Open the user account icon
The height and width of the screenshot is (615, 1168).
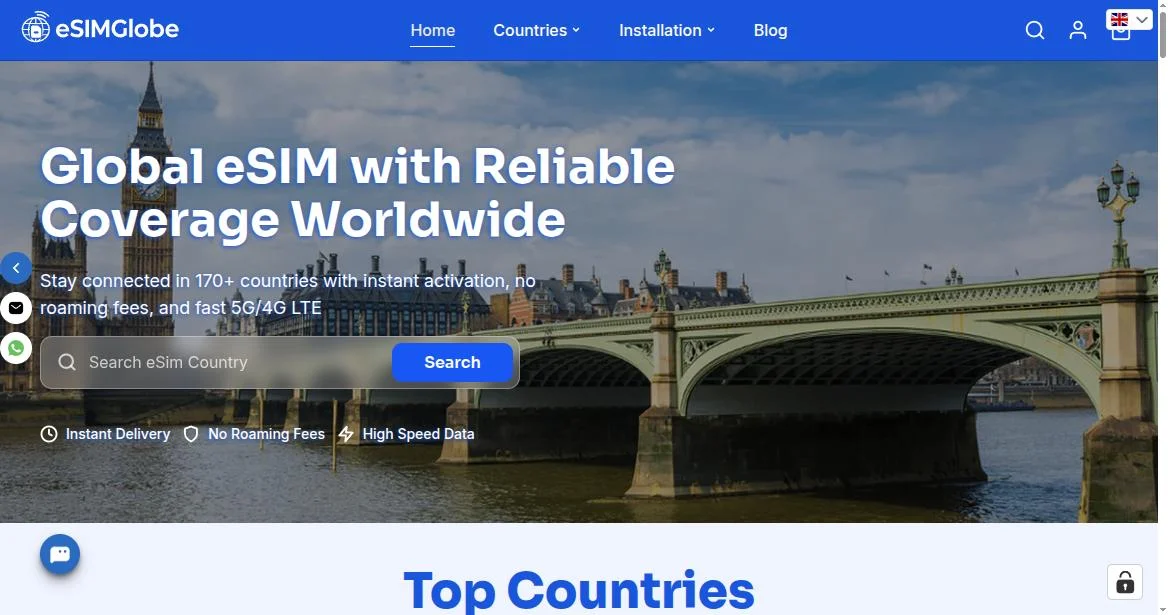tap(1078, 31)
